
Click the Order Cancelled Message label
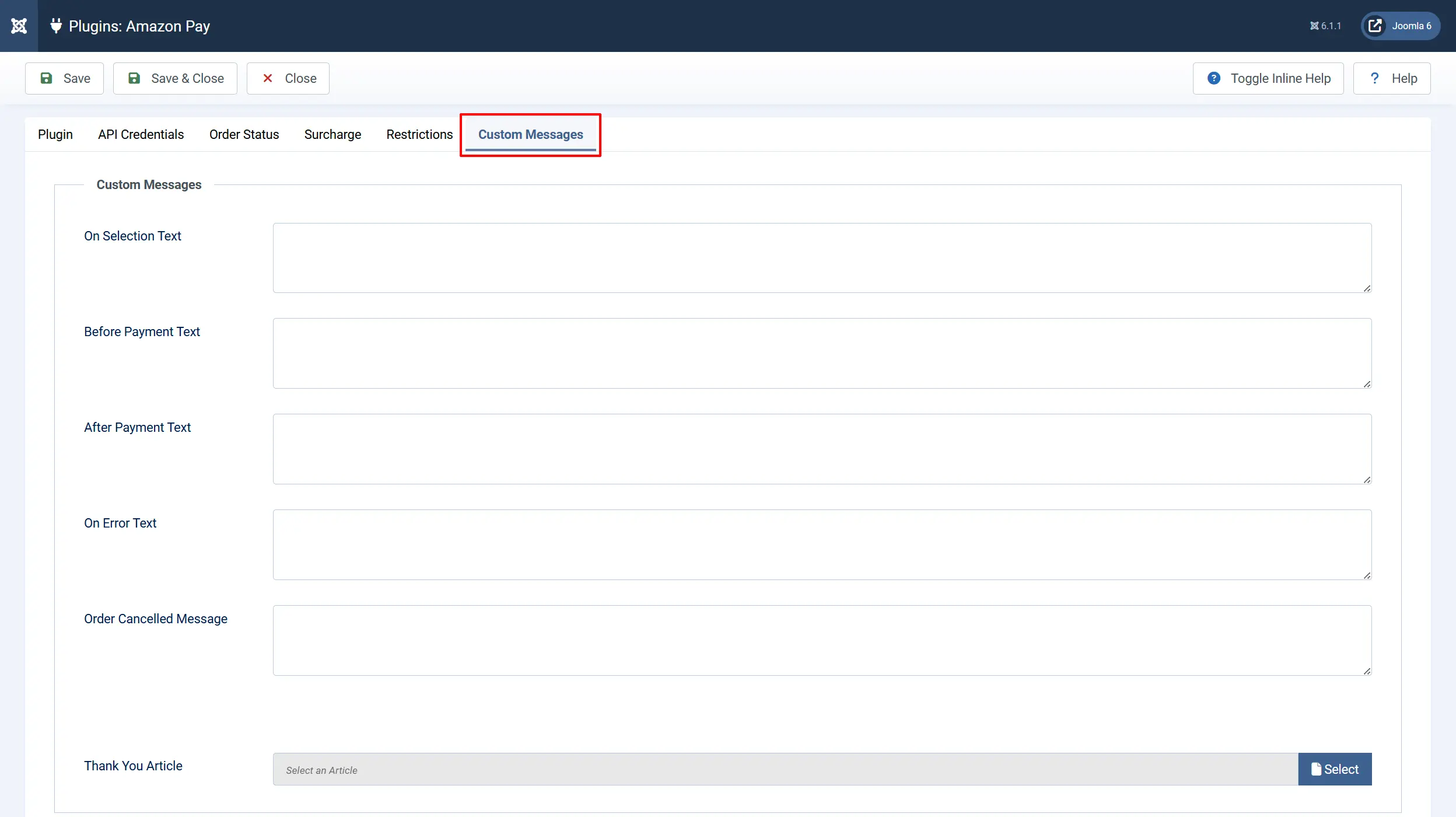(156, 619)
